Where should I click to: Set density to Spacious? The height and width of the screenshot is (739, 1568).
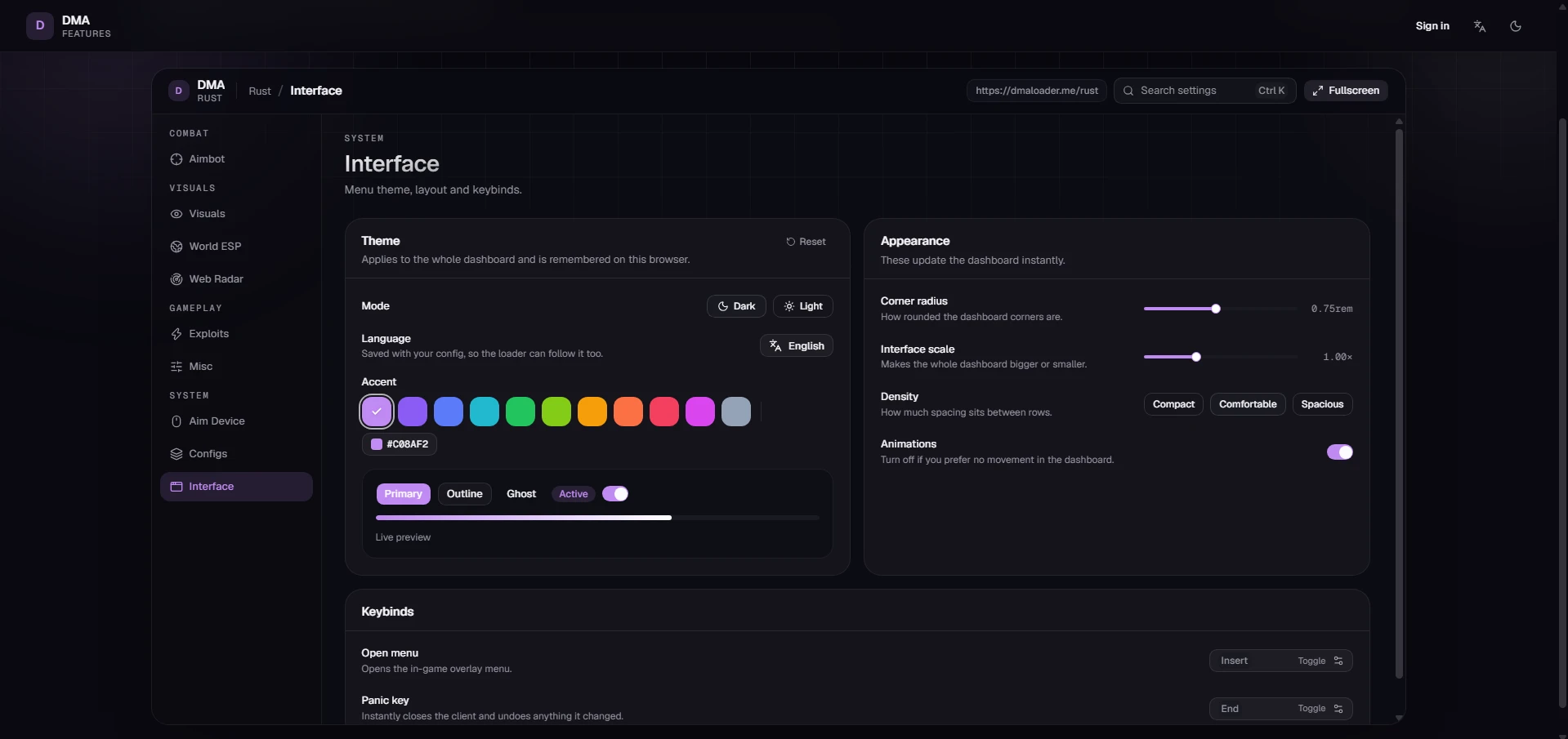1322,404
